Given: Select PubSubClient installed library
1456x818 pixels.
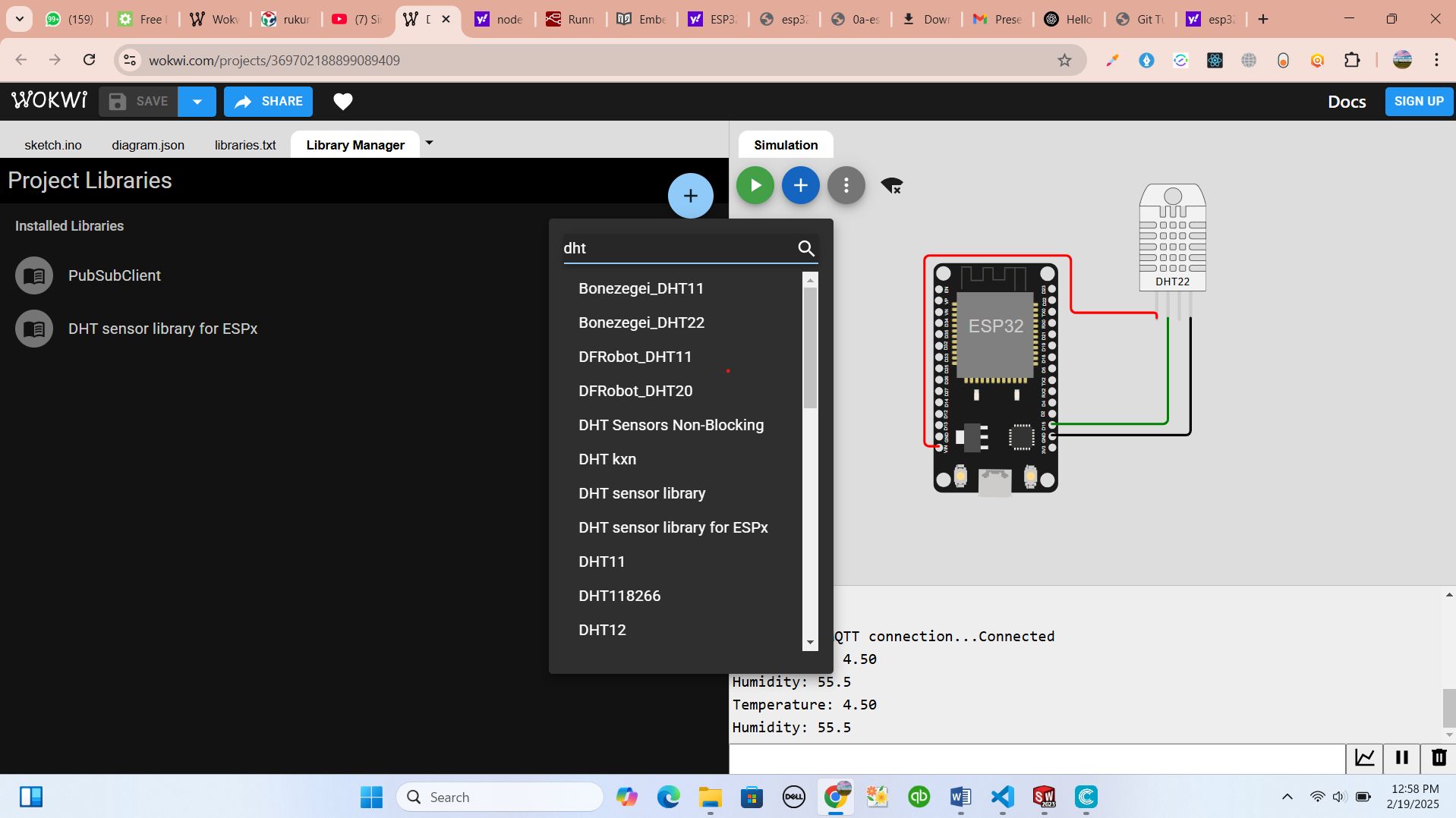Looking at the screenshot, I should [x=115, y=275].
